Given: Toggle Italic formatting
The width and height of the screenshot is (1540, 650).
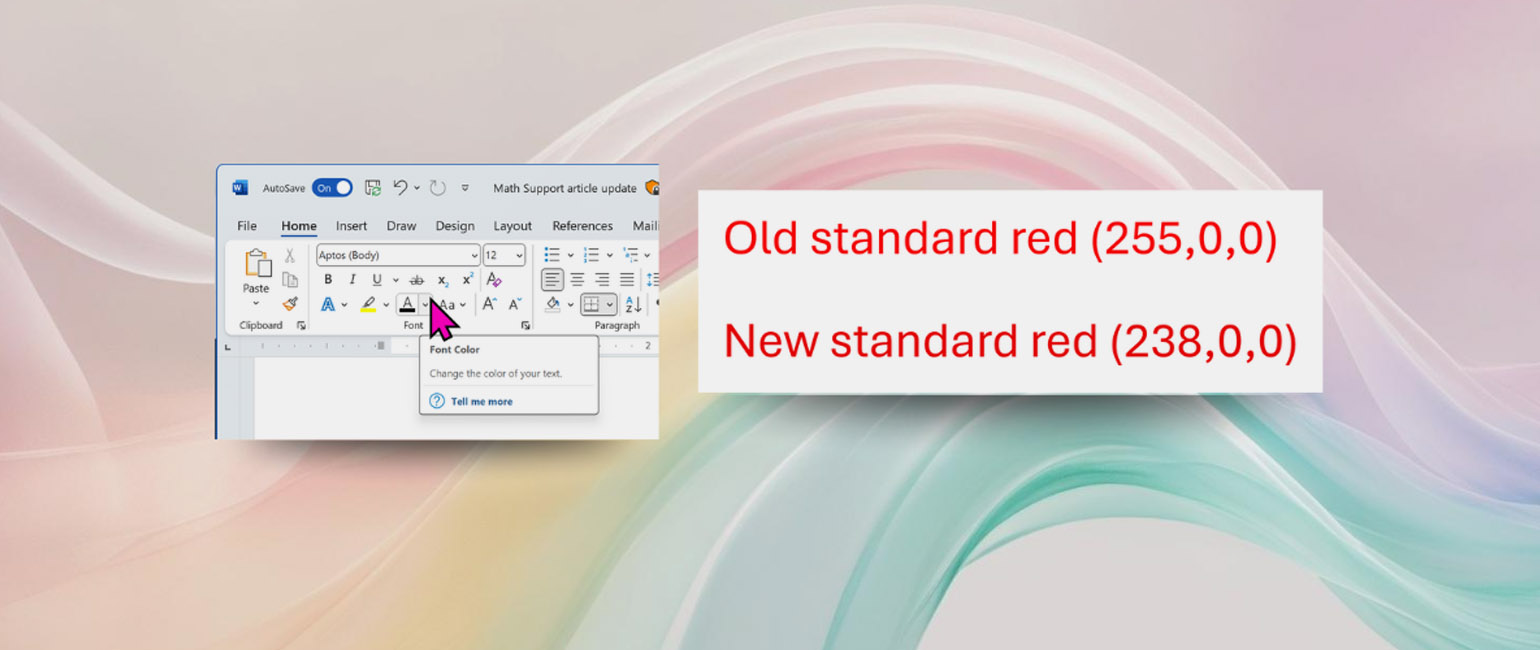Looking at the screenshot, I should [x=352, y=280].
